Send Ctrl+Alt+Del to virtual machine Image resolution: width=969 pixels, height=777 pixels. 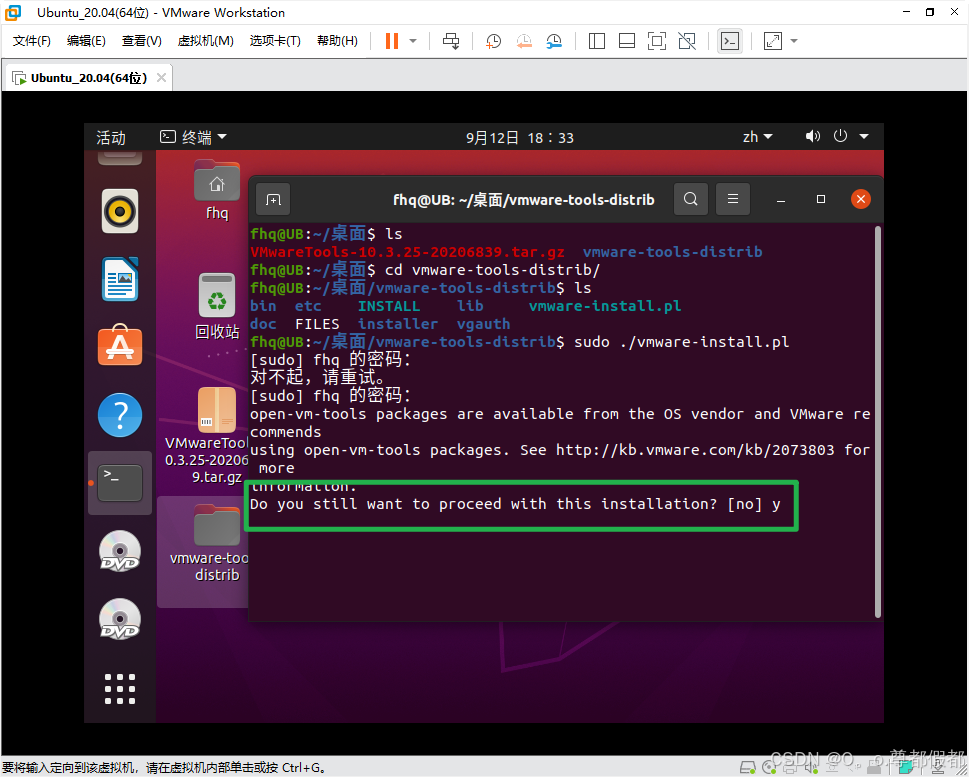pyautogui.click(x=451, y=41)
